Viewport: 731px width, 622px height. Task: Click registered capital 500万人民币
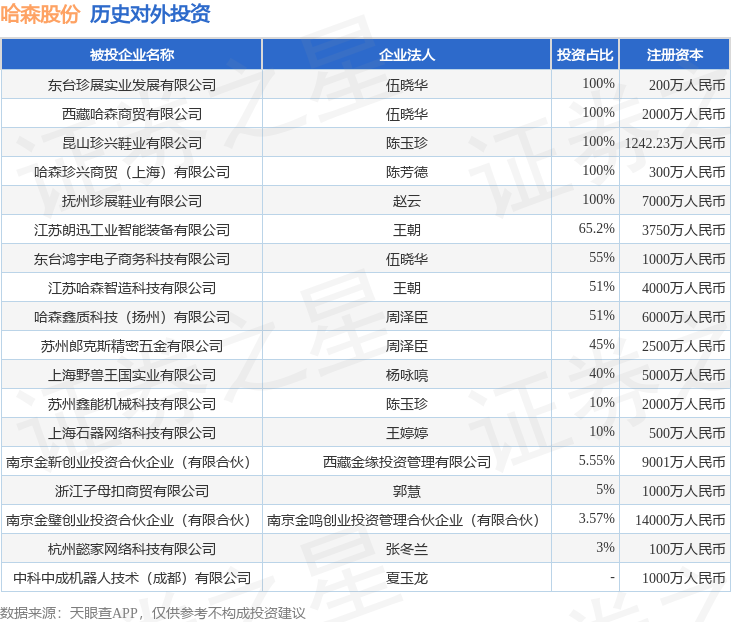(687, 433)
